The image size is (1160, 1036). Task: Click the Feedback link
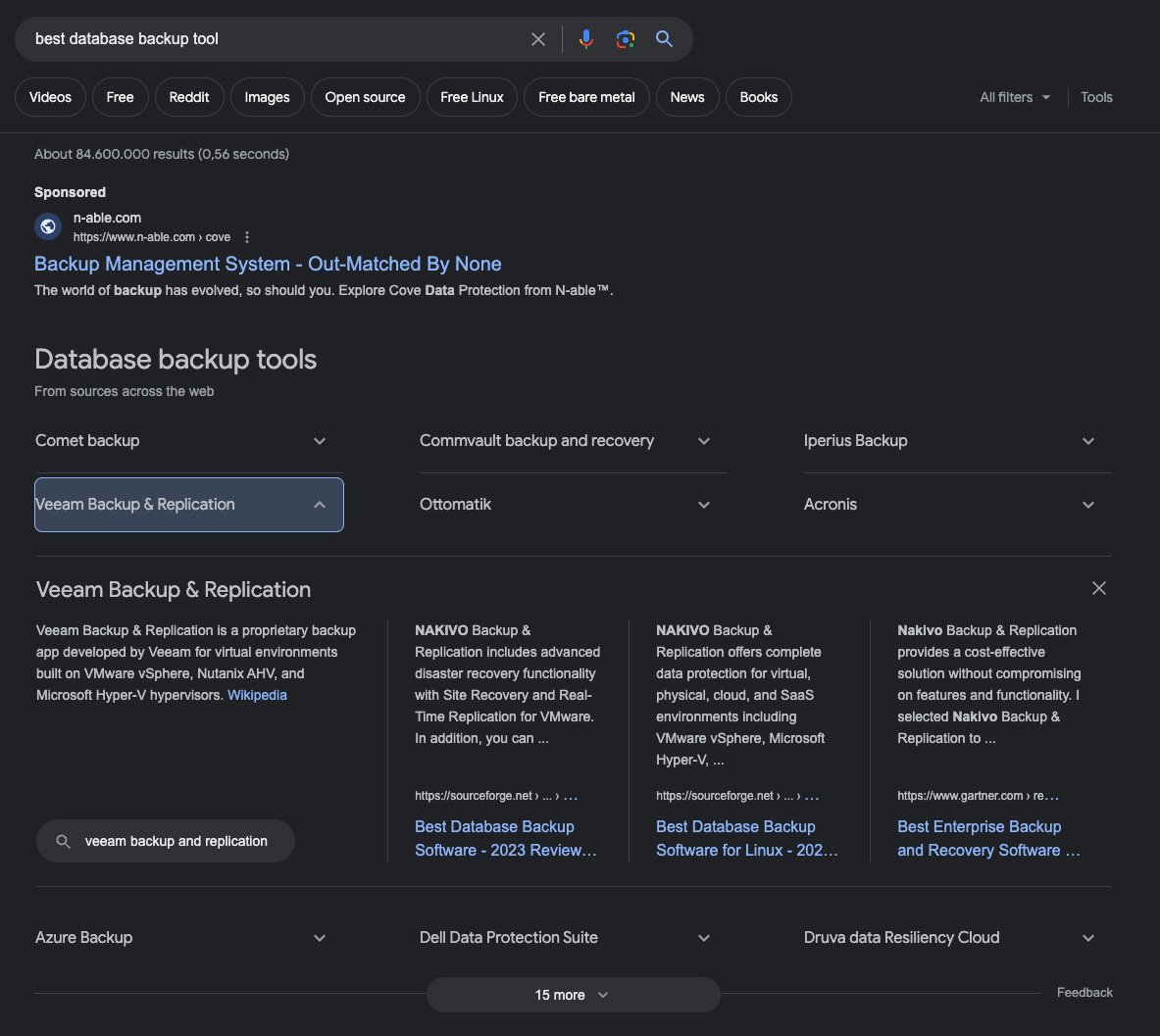point(1084,992)
